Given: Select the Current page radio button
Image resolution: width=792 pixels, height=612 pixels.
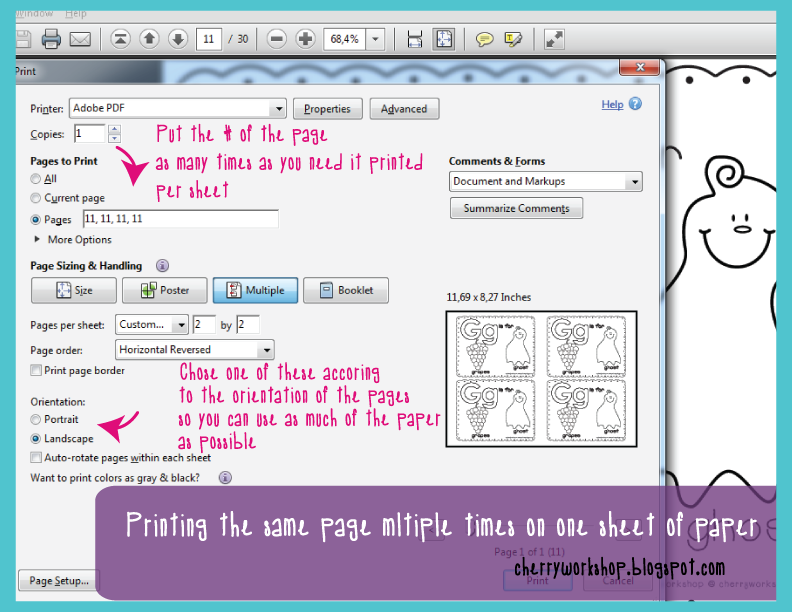Looking at the screenshot, I should click(35, 198).
